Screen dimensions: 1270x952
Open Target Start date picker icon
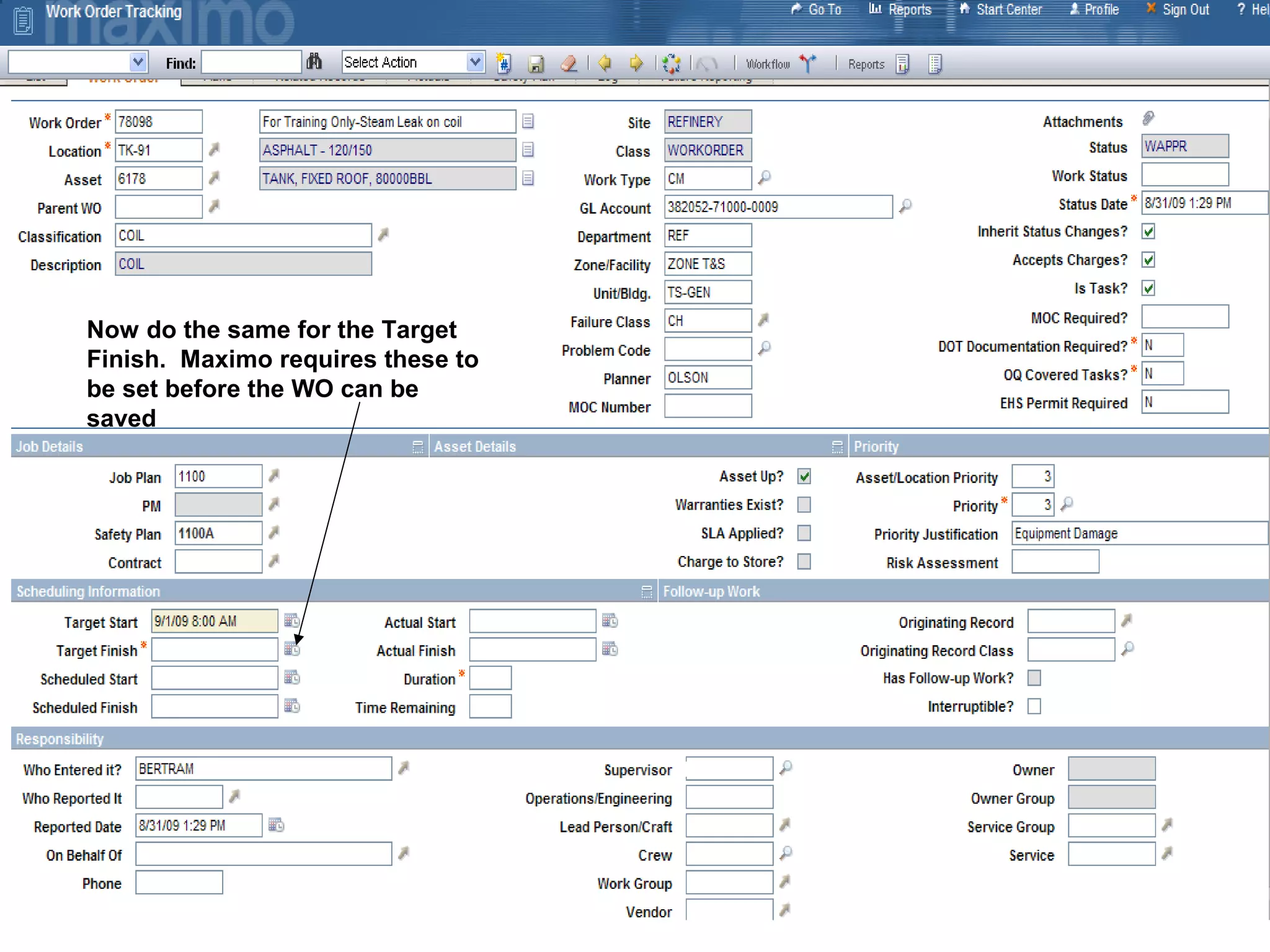[x=292, y=620]
